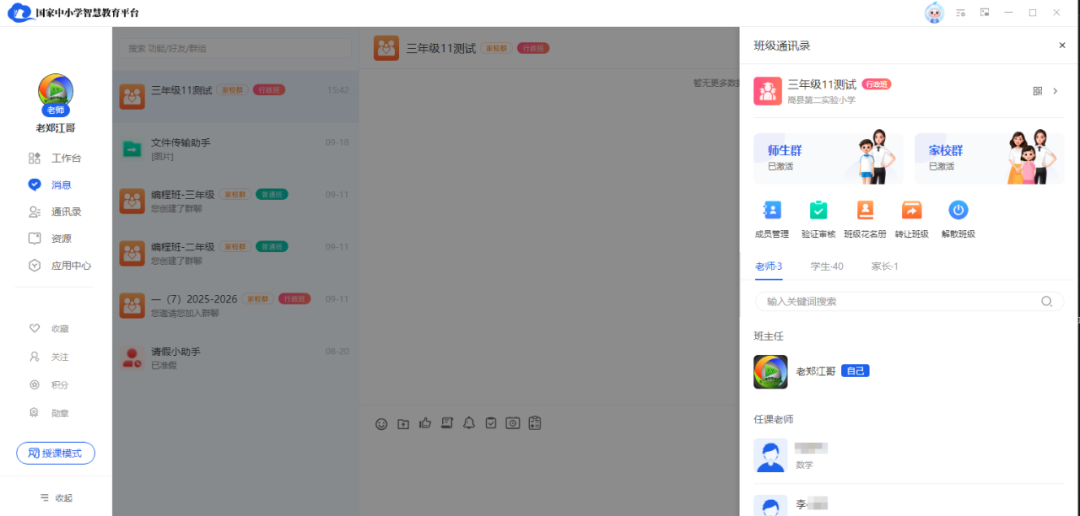Viewport: 1080px width, 516px height.
Task: Open 消息 in sidebar
Action: 50,185
